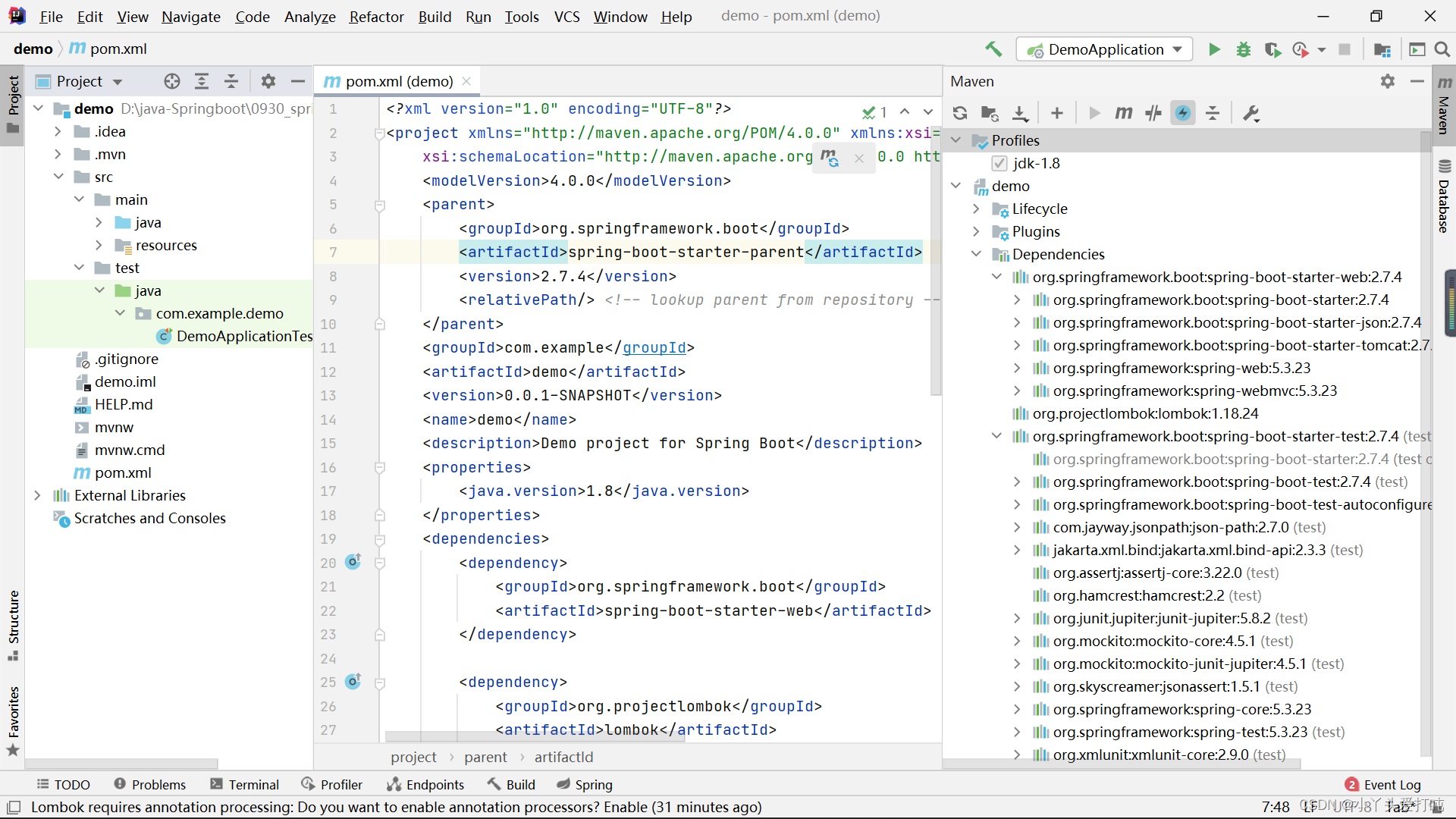The image size is (1456, 819).
Task: Run DemoApplication with the green play button
Action: click(1214, 49)
